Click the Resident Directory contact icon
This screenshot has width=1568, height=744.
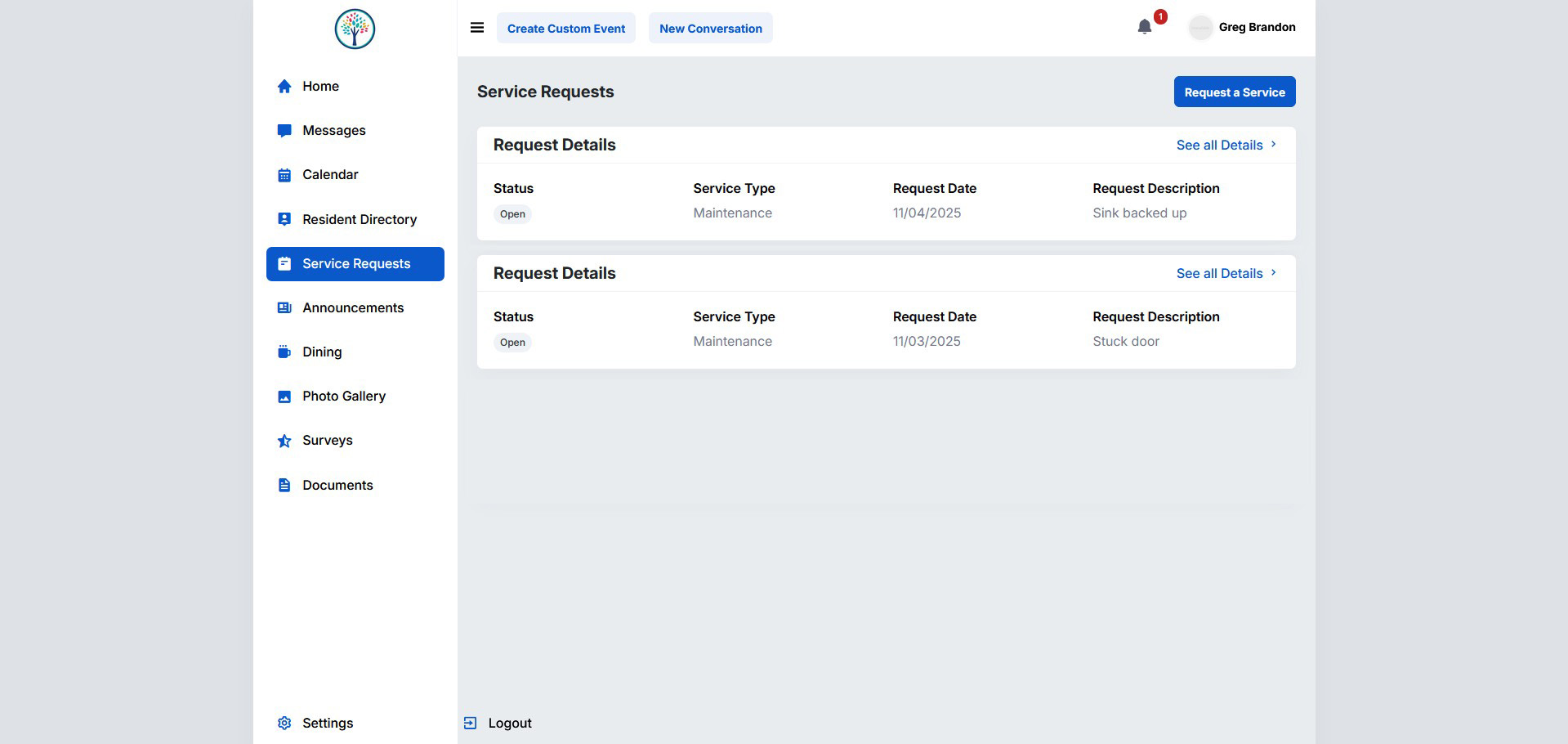coord(284,219)
